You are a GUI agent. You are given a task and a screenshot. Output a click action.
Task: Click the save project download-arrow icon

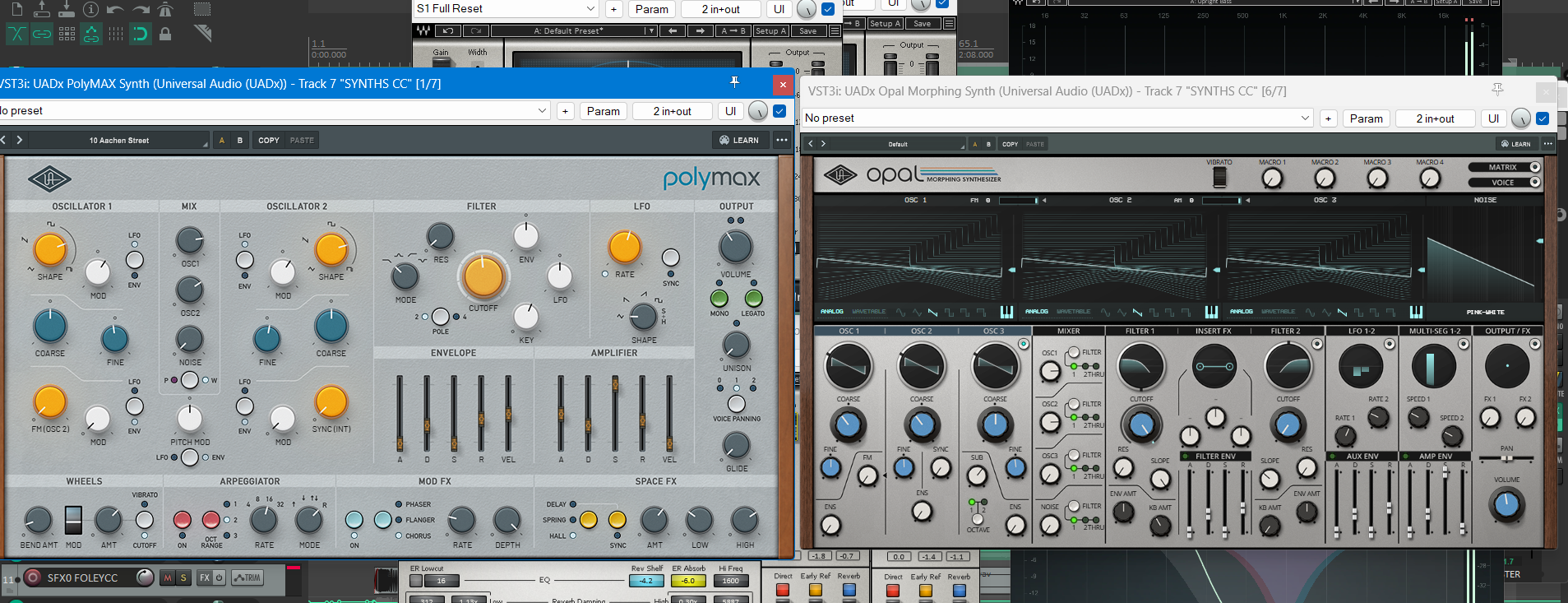(x=67, y=9)
